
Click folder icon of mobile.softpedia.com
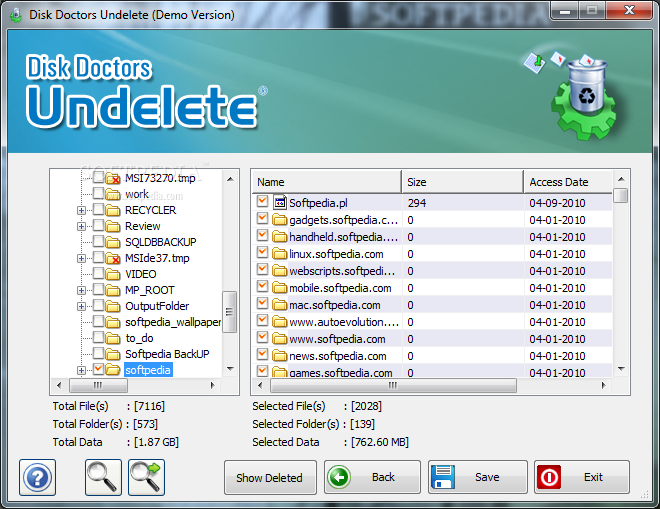tap(279, 288)
